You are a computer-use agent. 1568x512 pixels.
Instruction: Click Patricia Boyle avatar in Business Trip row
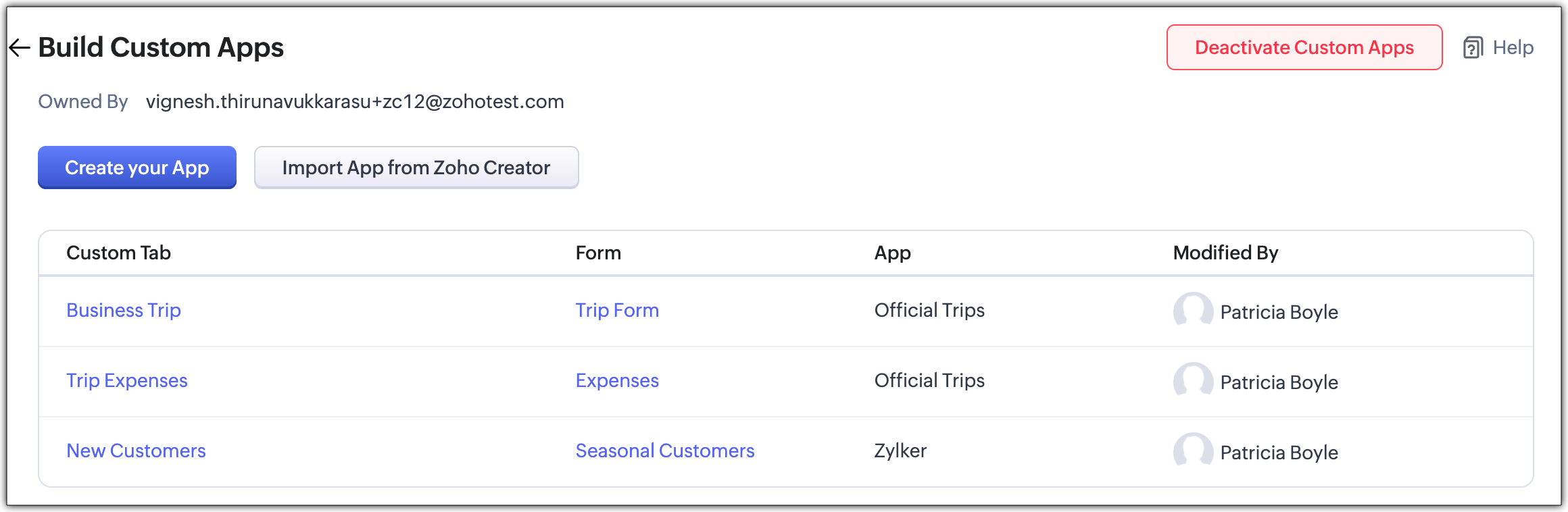pos(1193,311)
